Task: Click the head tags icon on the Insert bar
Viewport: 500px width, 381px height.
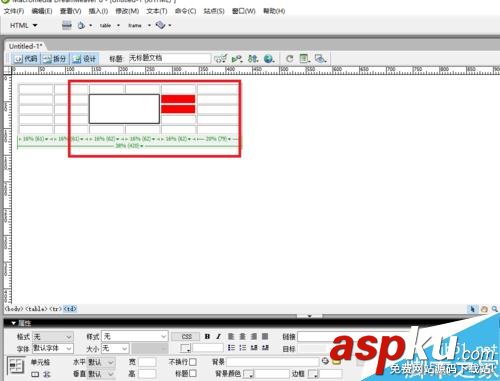Action: click(x=81, y=25)
